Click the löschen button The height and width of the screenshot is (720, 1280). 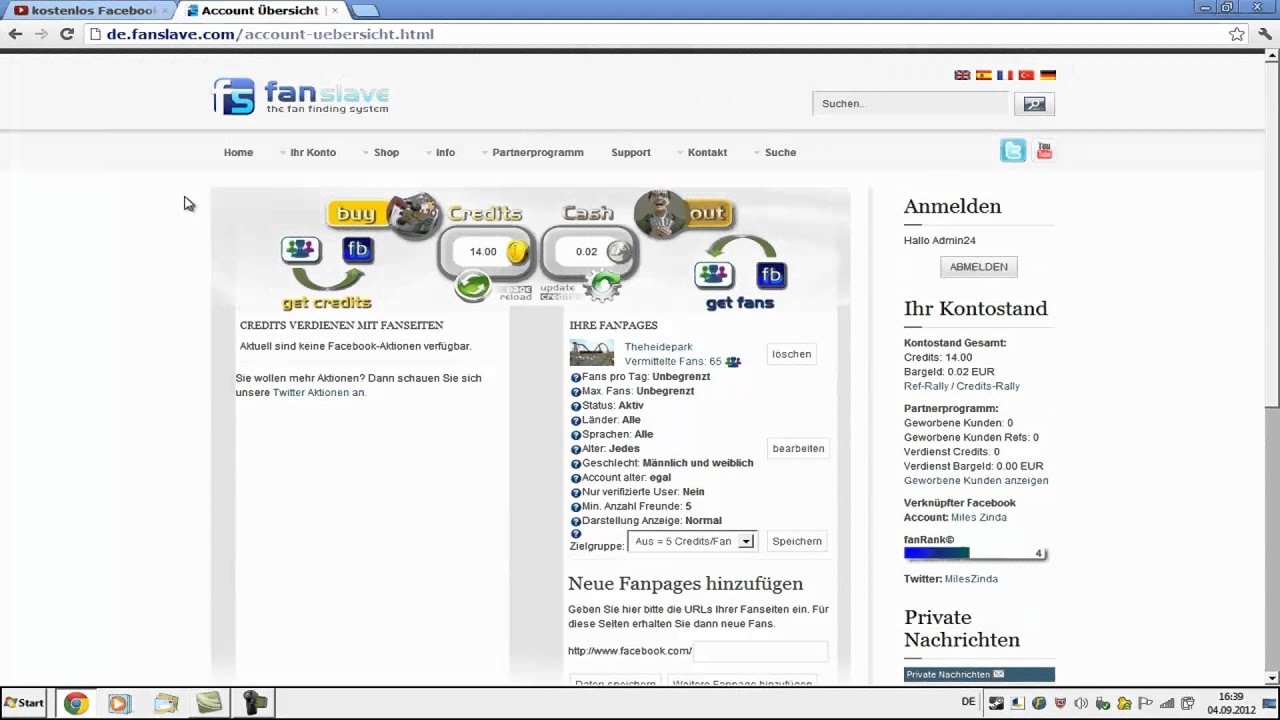(792, 354)
